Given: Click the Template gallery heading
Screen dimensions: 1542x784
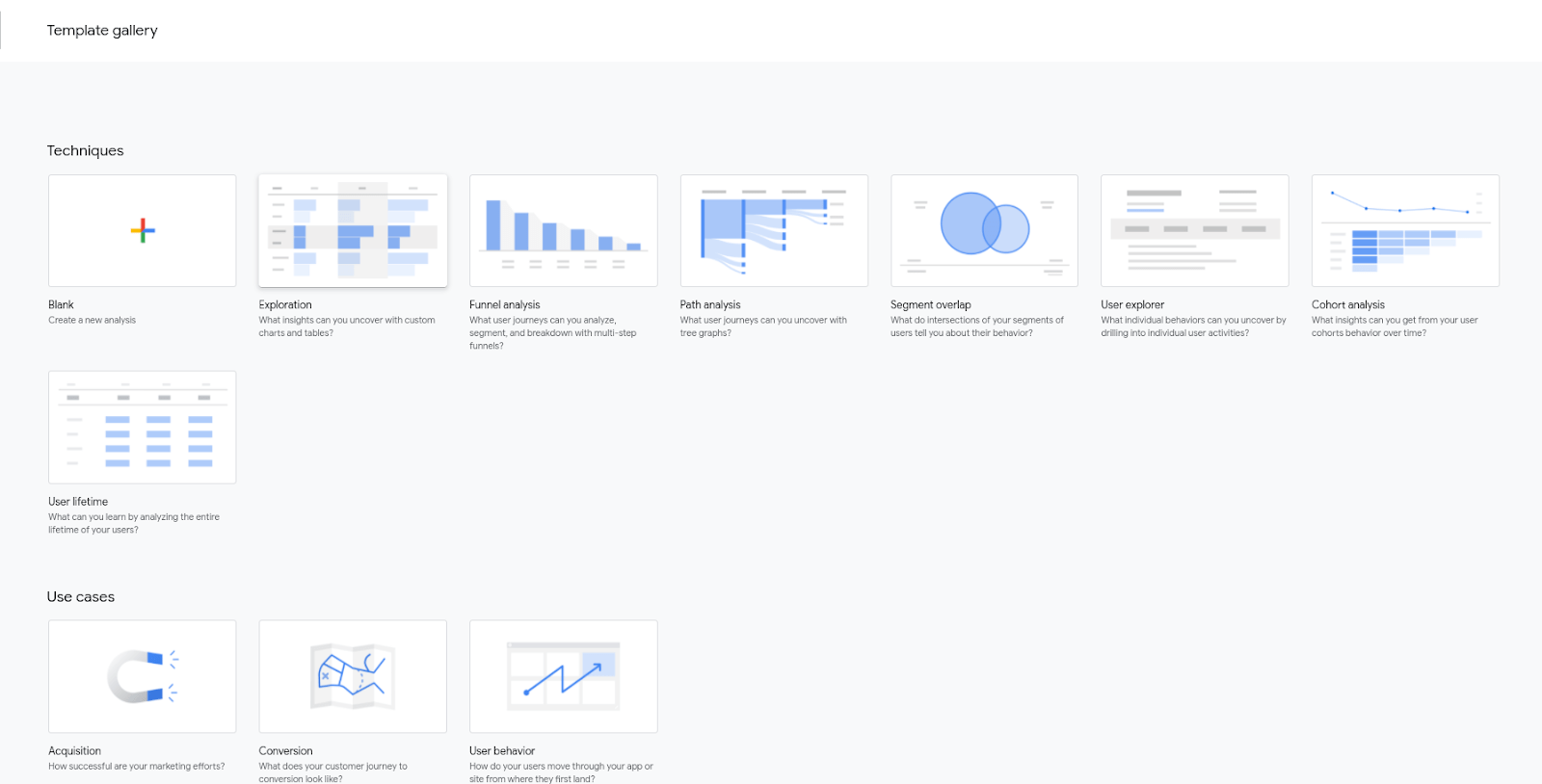Looking at the screenshot, I should [x=102, y=30].
